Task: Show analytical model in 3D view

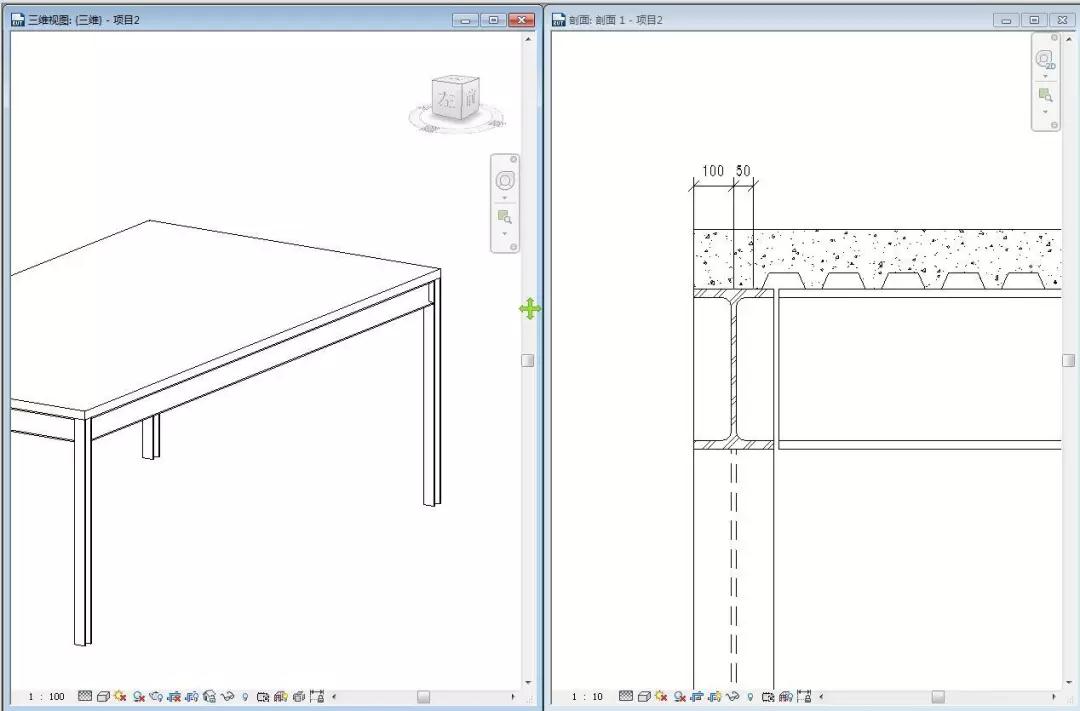Action: 281,697
